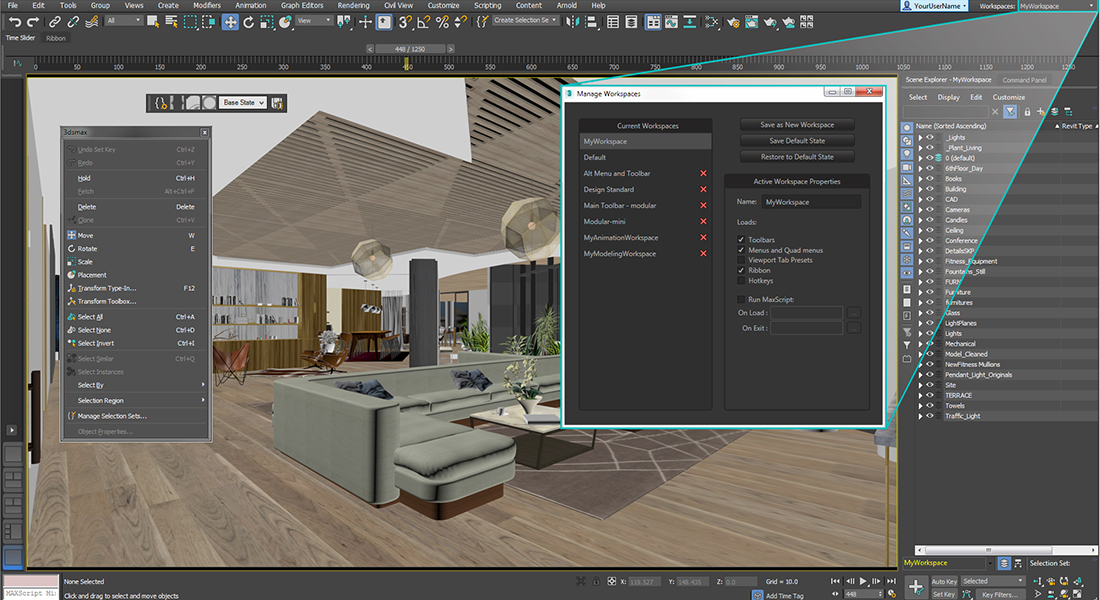This screenshot has width=1100, height=600.
Task: Delete the Design Standard workspace with red X
Action: pos(703,189)
